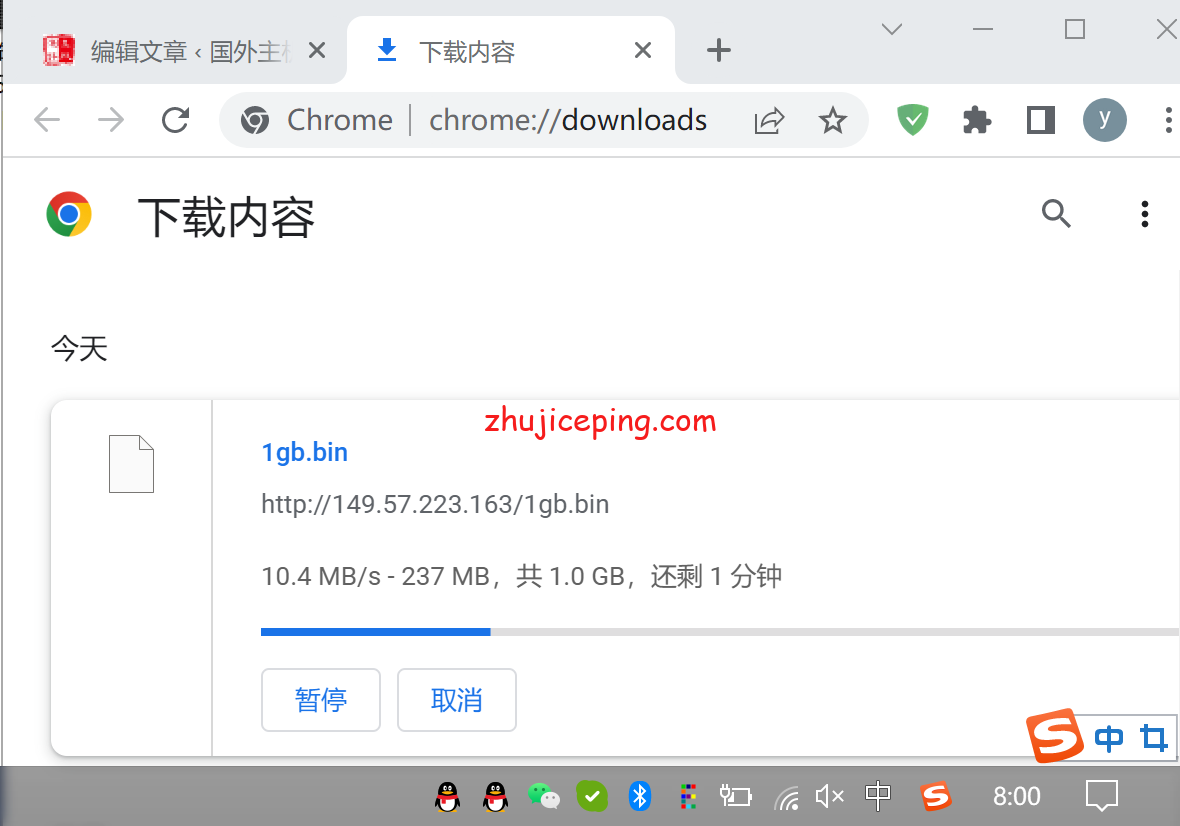Image resolution: width=1180 pixels, height=826 pixels.
Task: Click the muted volume tray icon
Action: [830, 796]
